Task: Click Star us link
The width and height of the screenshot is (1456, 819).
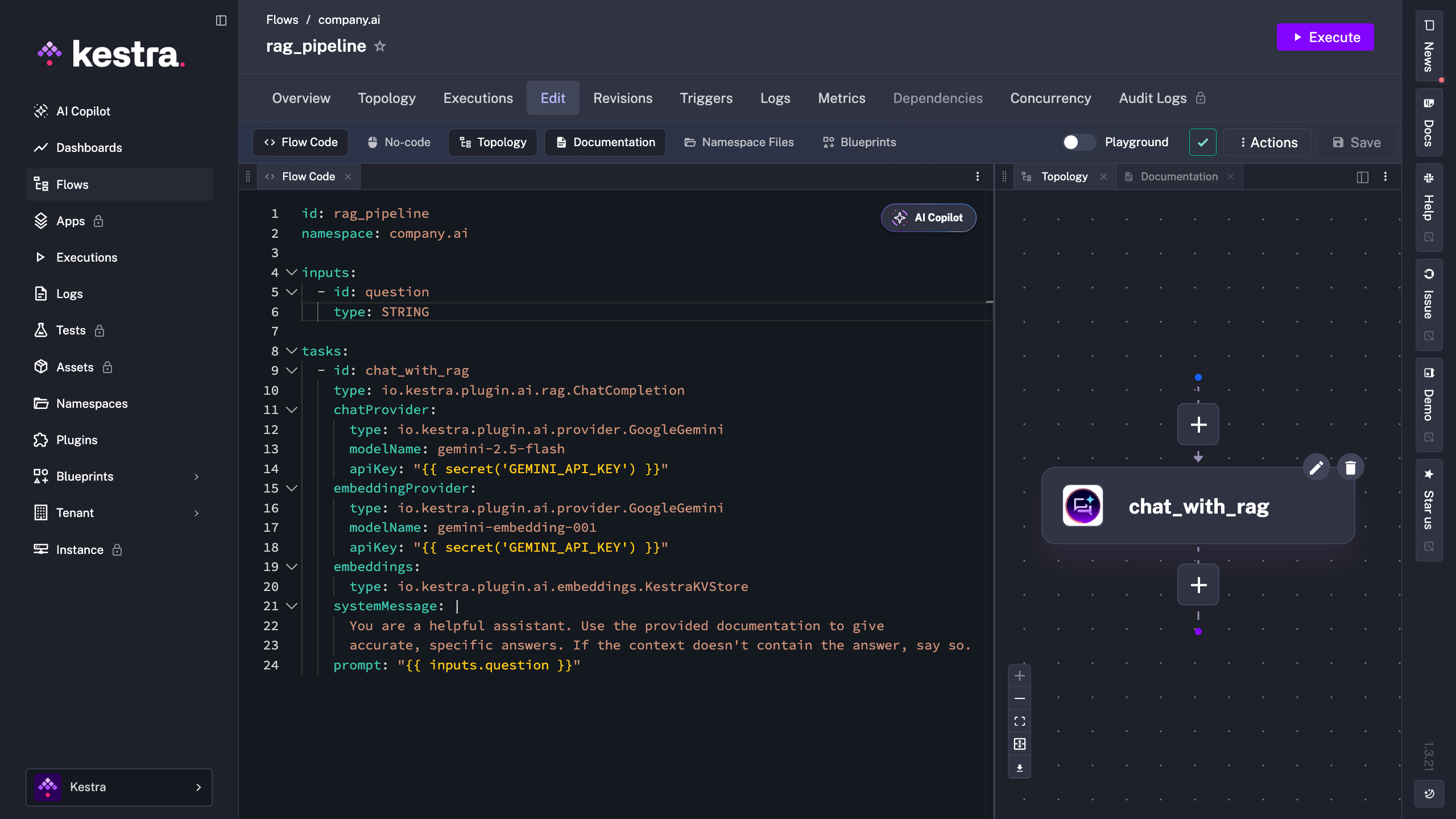Action: pyautogui.click(x=1429, y=510)
